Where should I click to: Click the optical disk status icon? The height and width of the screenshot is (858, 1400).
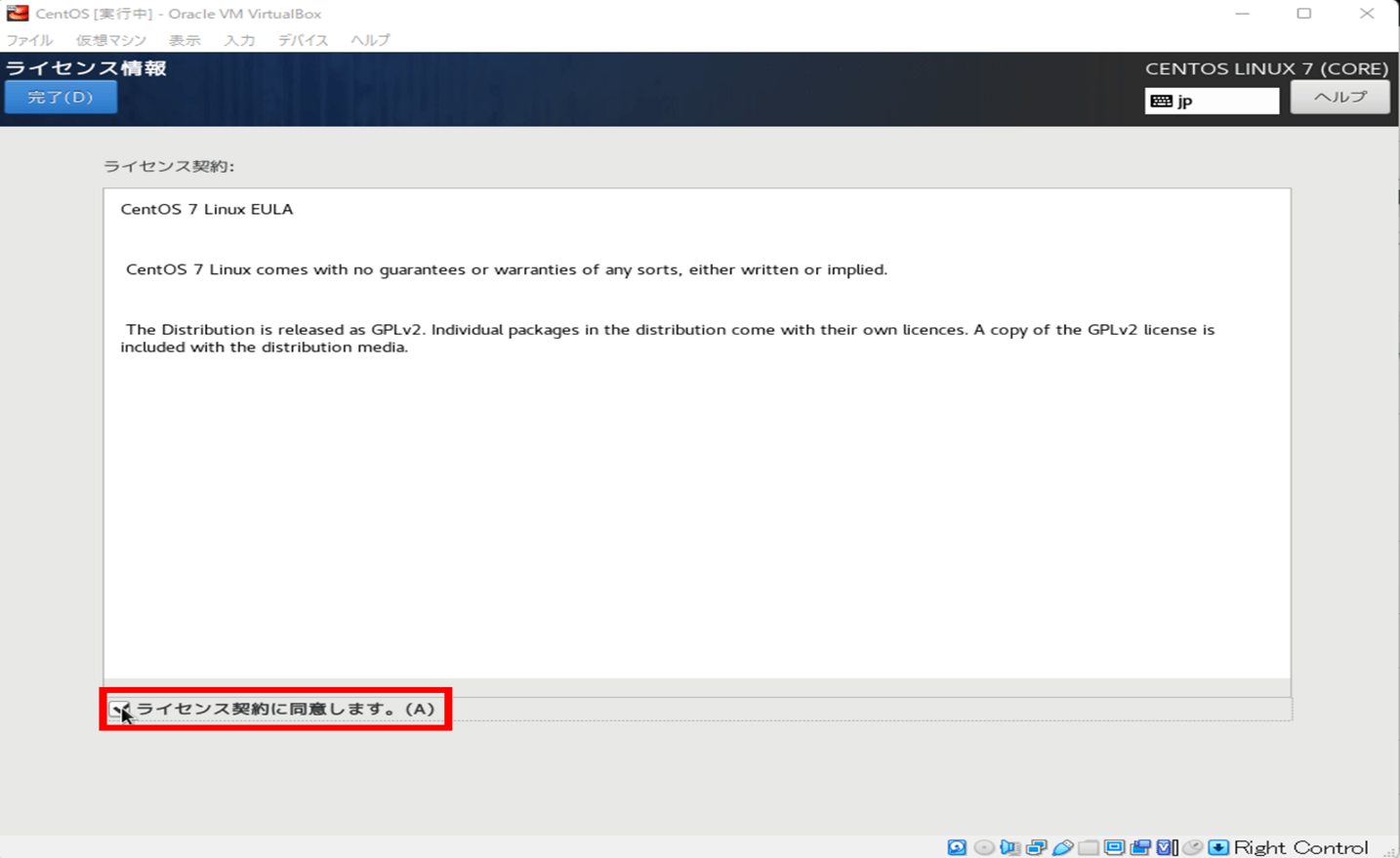984,847
